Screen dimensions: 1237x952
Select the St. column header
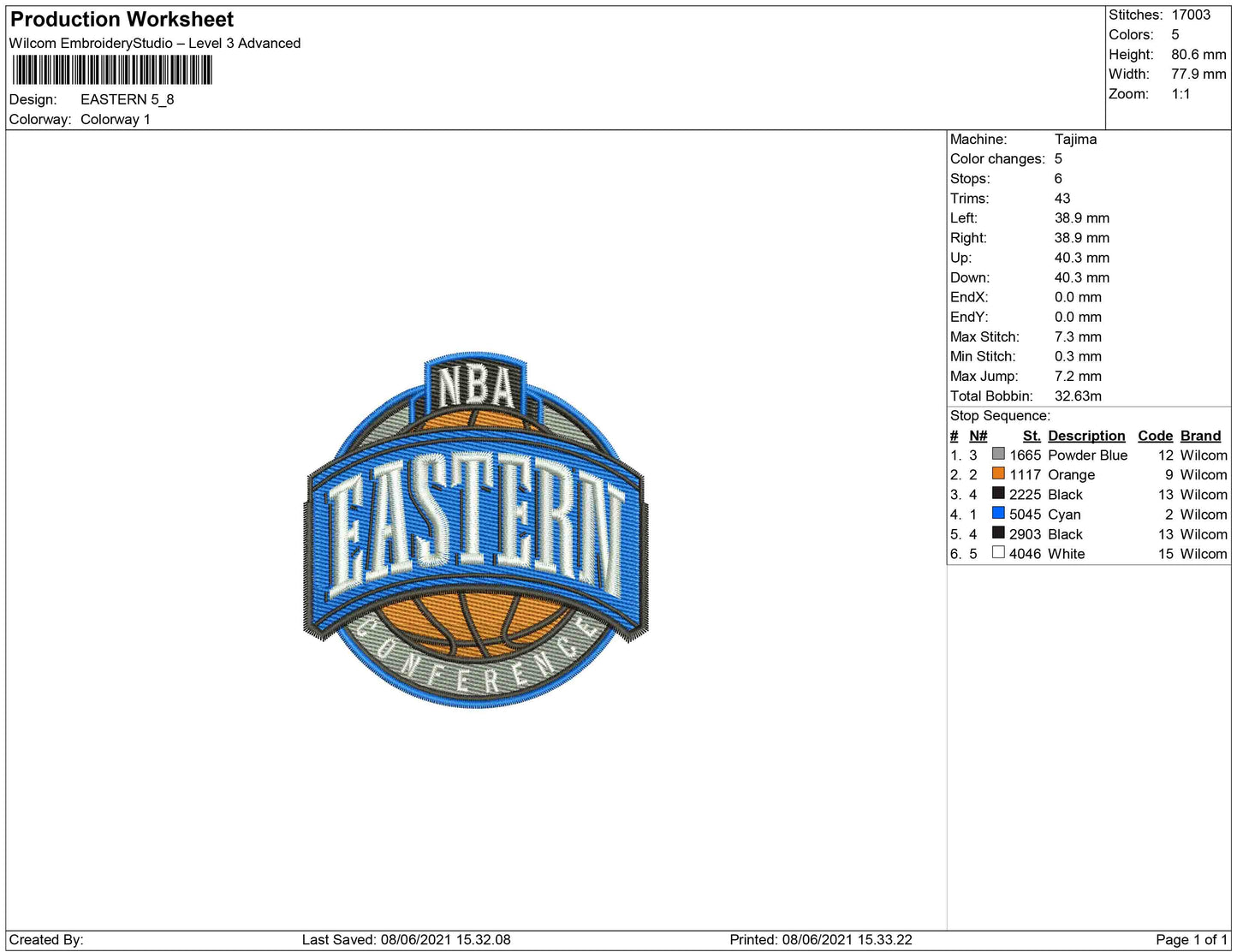click(x=1032, y=436)
